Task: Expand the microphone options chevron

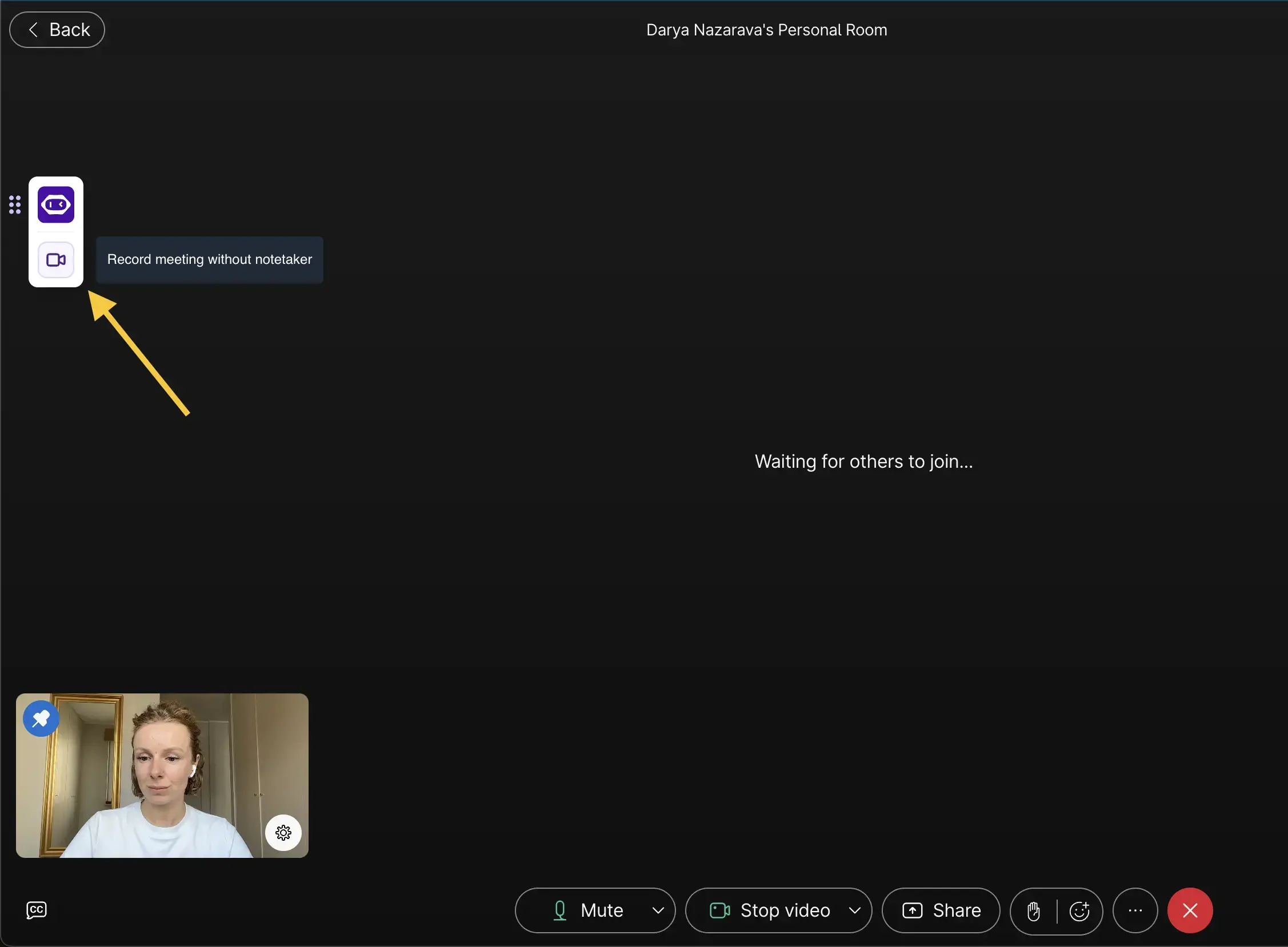Action: click(x=657, y=910)
